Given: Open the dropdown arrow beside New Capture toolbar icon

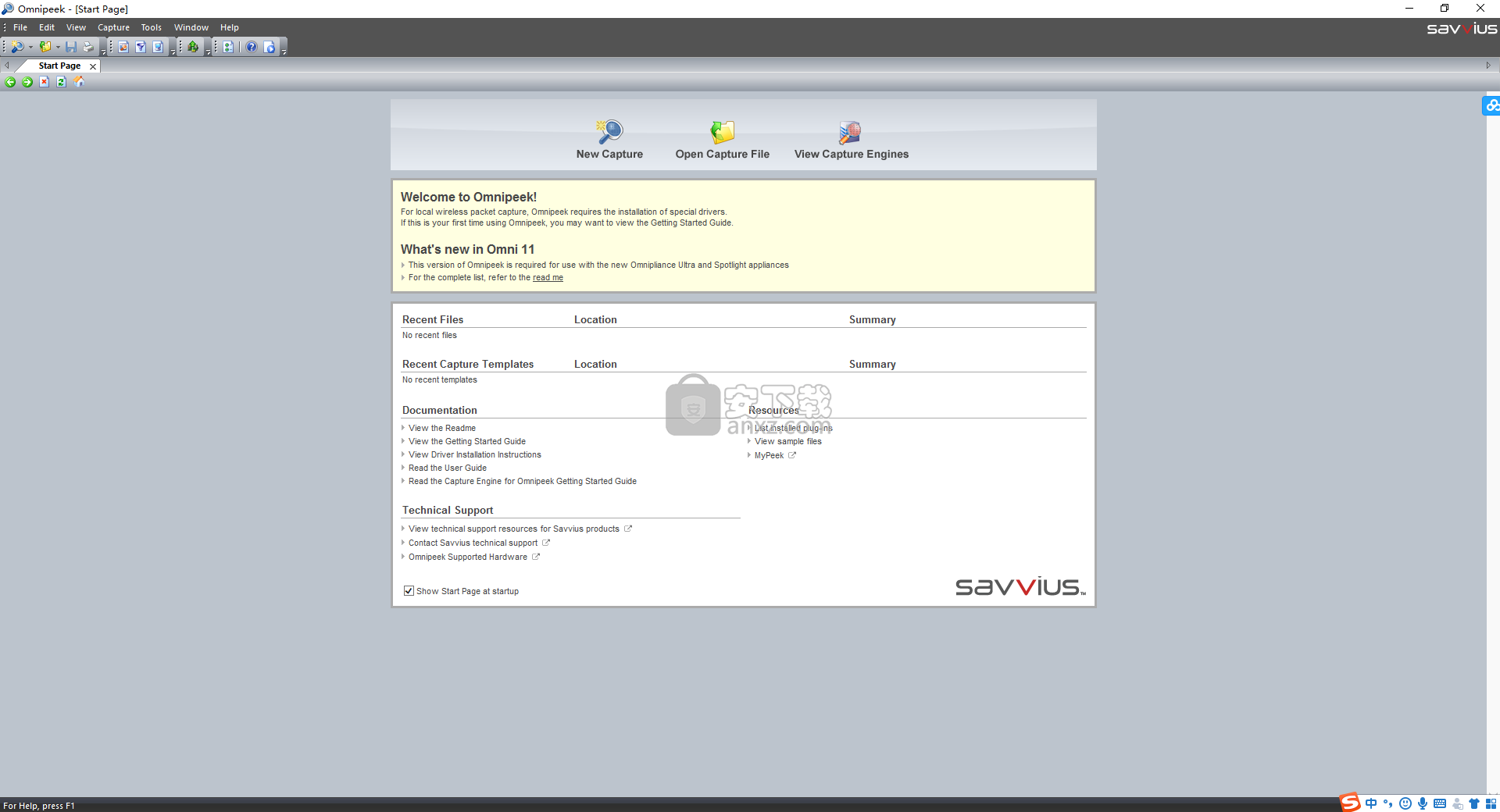Looking at the screenshot, I should pyautogui.click(x=30, y=47).
